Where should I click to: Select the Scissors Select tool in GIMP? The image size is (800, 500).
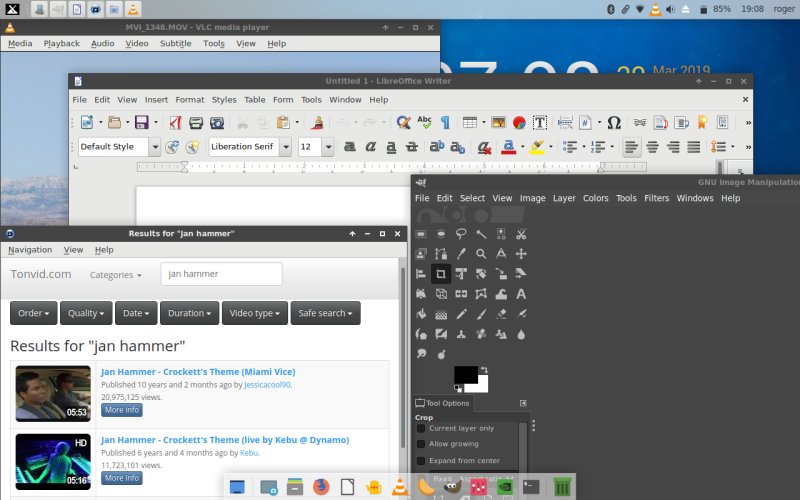point(521,234)
